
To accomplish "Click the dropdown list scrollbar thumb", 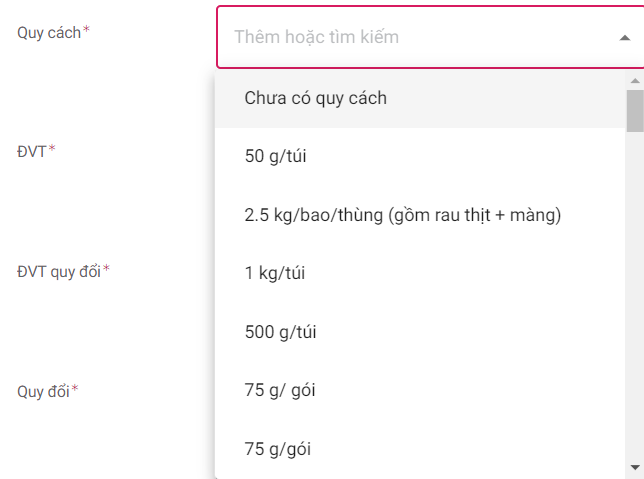I will click(634, 110).
